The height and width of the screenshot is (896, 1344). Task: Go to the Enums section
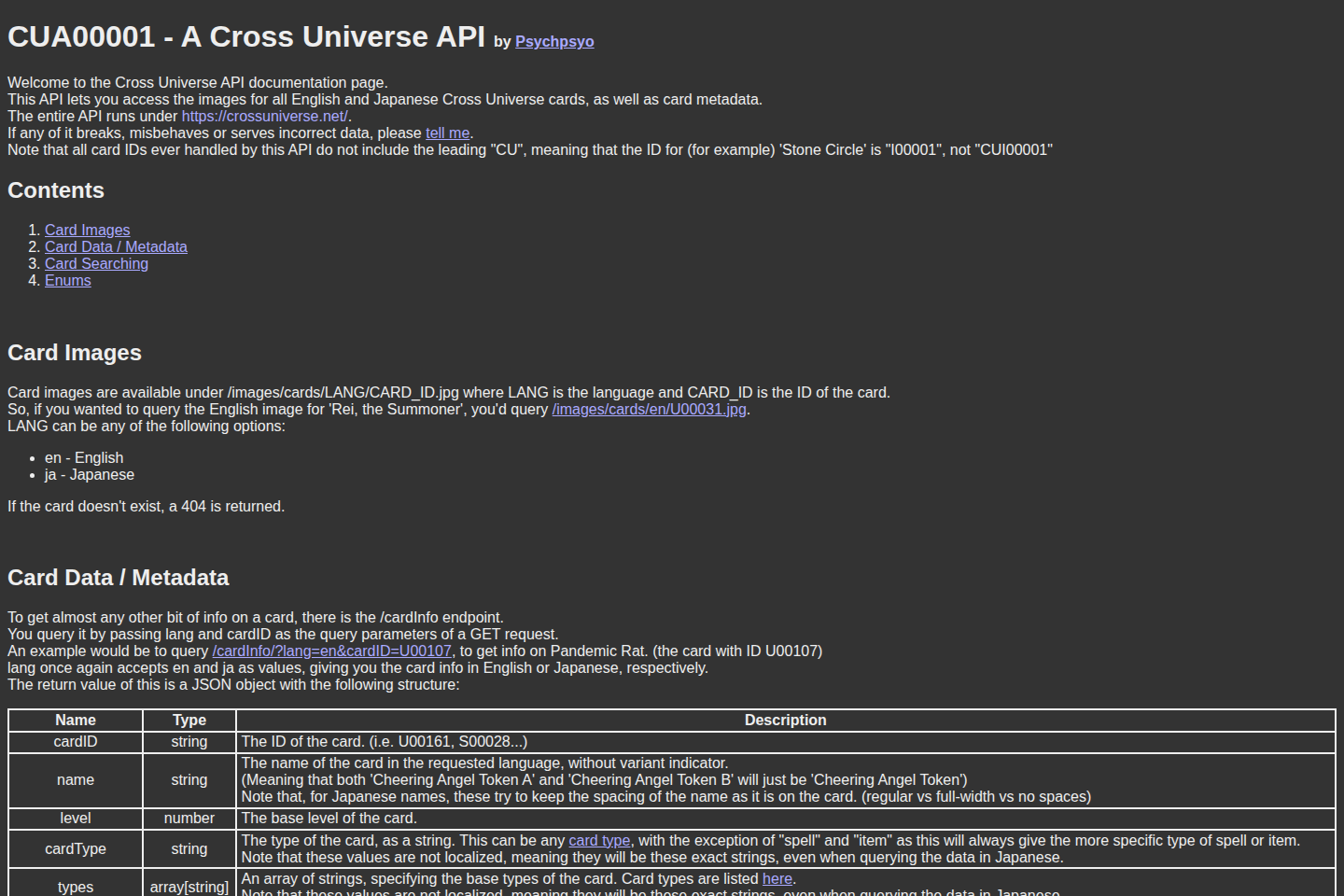pos(67,280)
